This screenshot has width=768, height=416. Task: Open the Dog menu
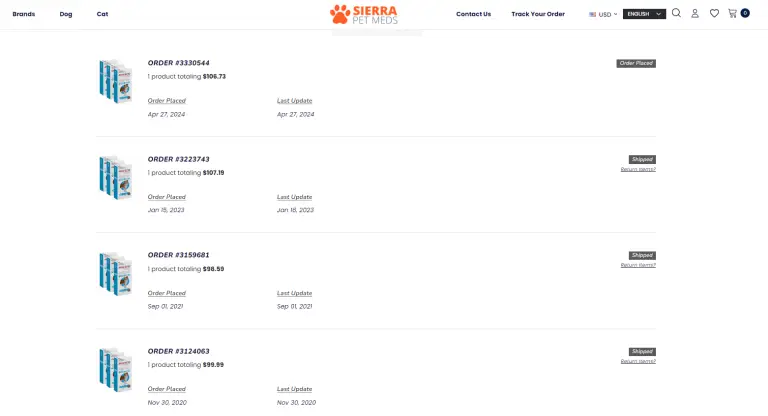tap(66, 14)
